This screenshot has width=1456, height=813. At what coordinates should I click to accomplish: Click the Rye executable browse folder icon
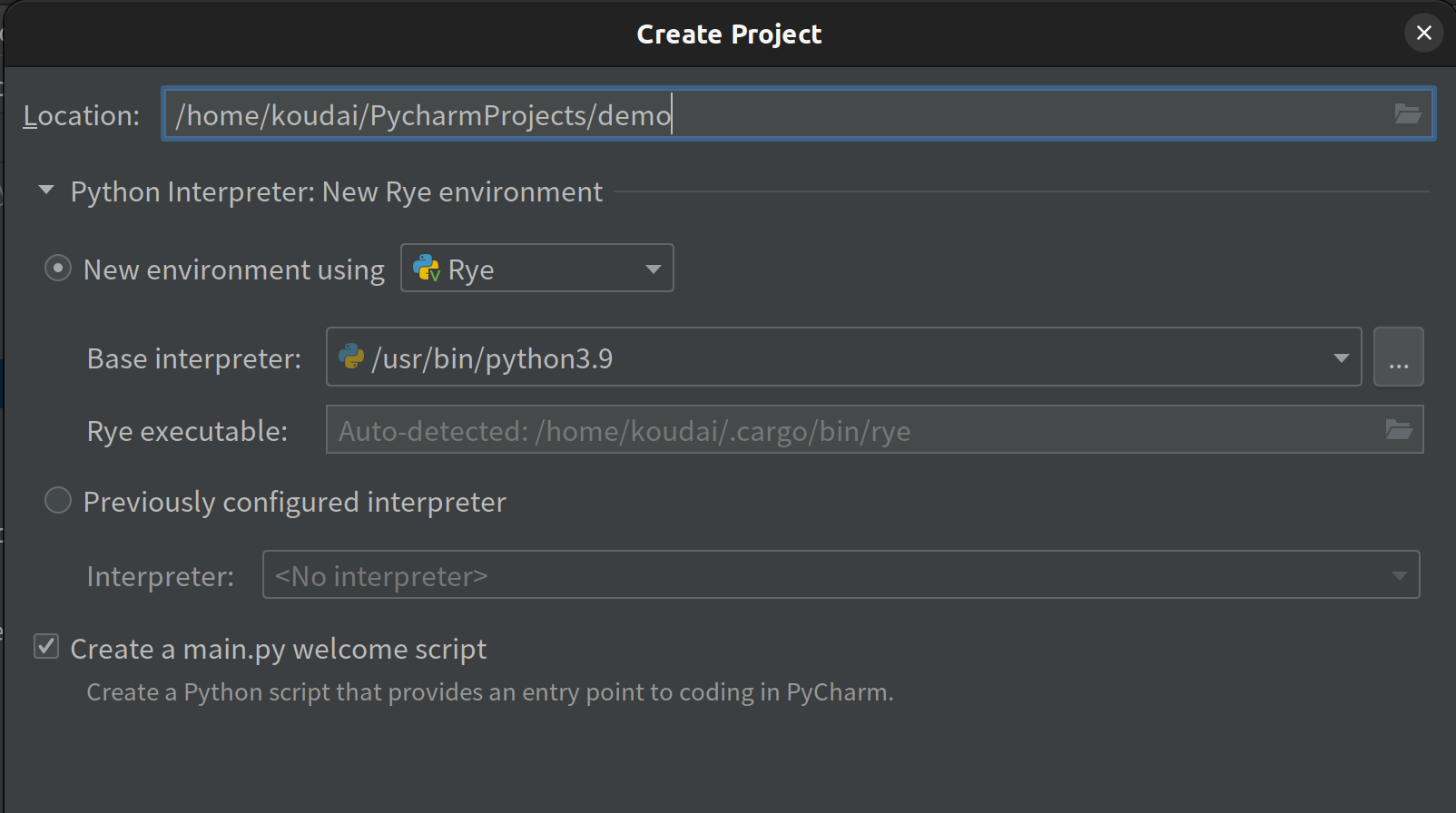click(1398, 429)
